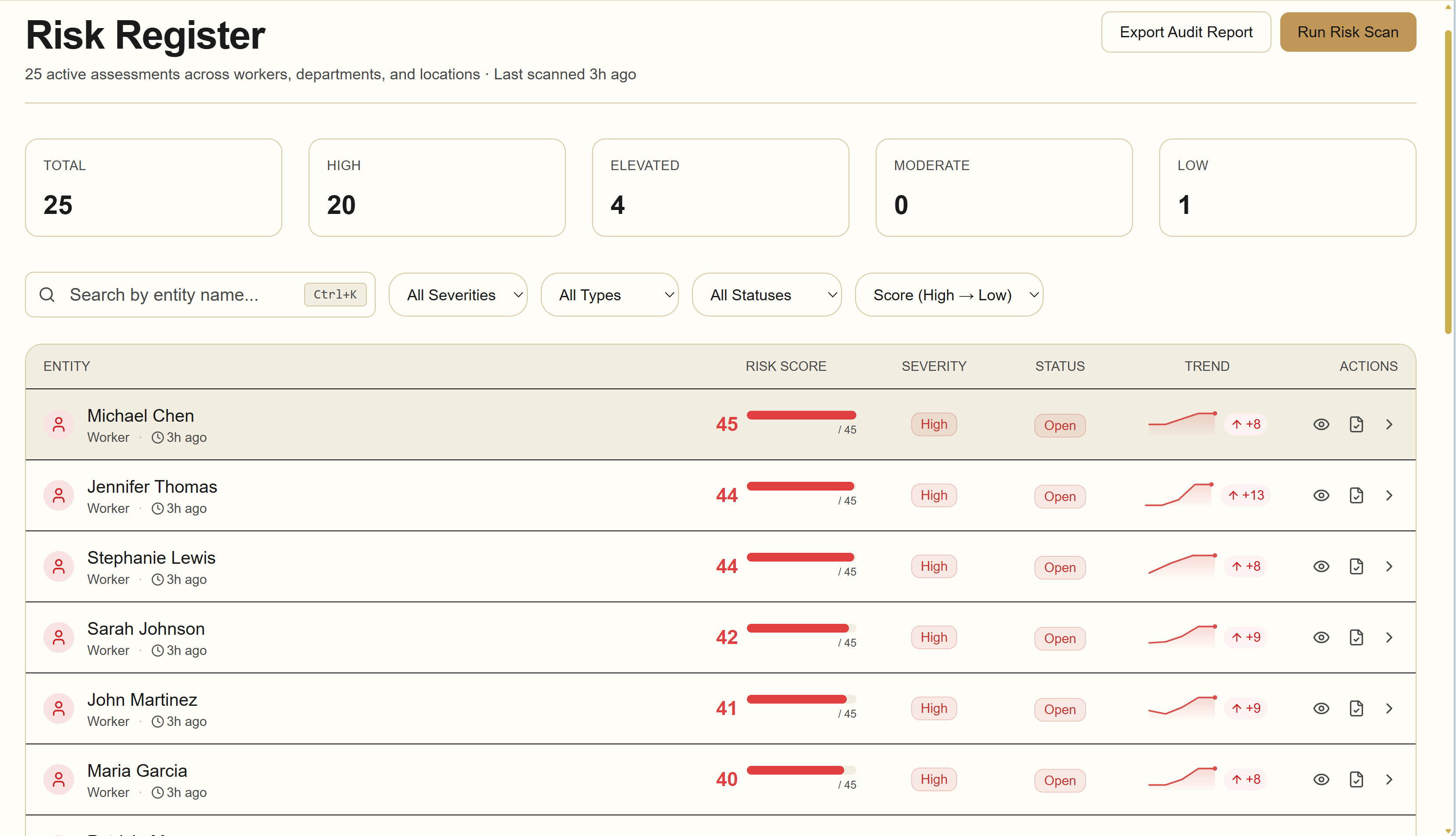Click the search magnifier icon
Viewport: 1456px width, 836px height.
(x=47, y=295)
